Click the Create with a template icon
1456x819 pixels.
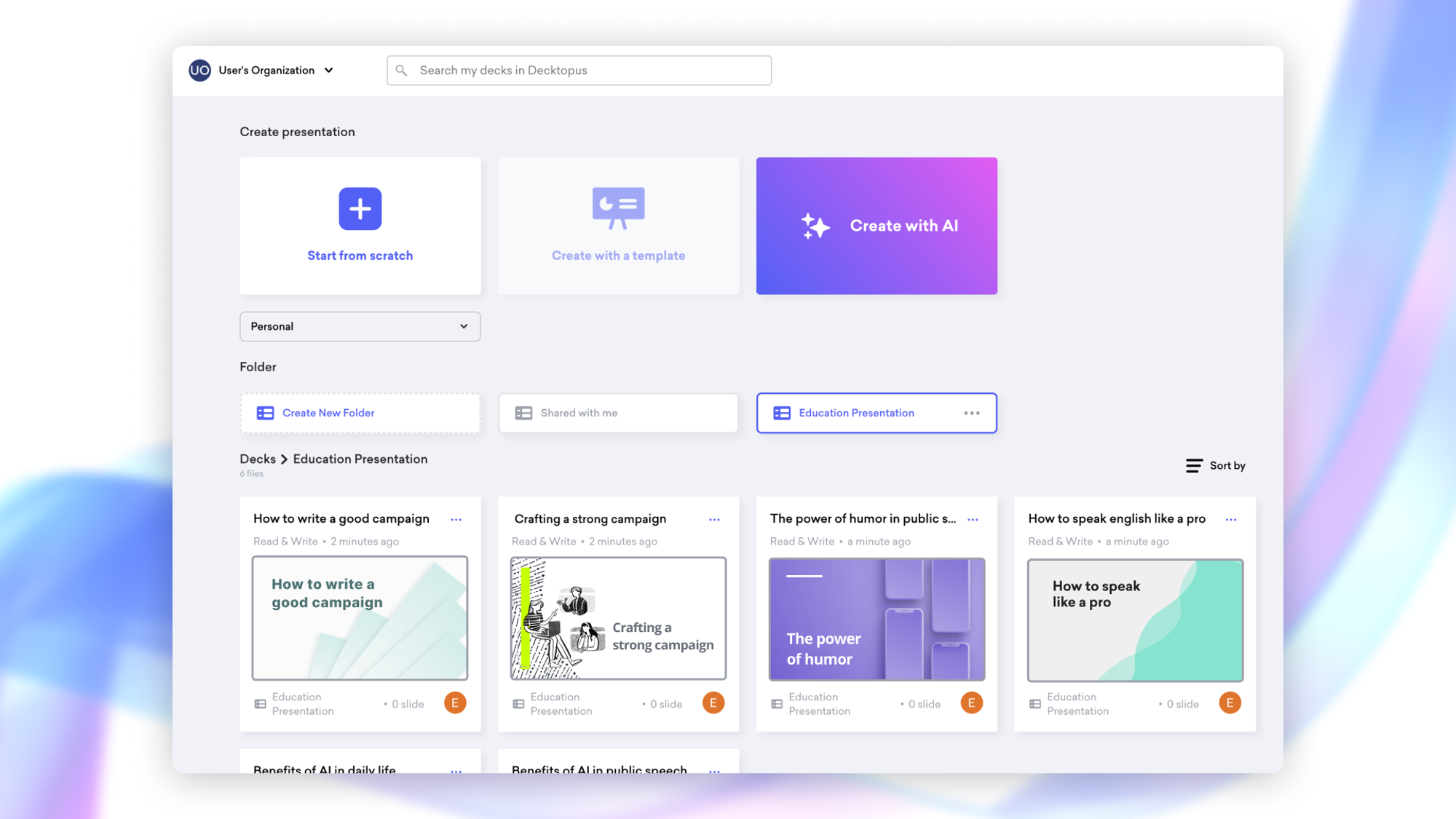(618, 208)
